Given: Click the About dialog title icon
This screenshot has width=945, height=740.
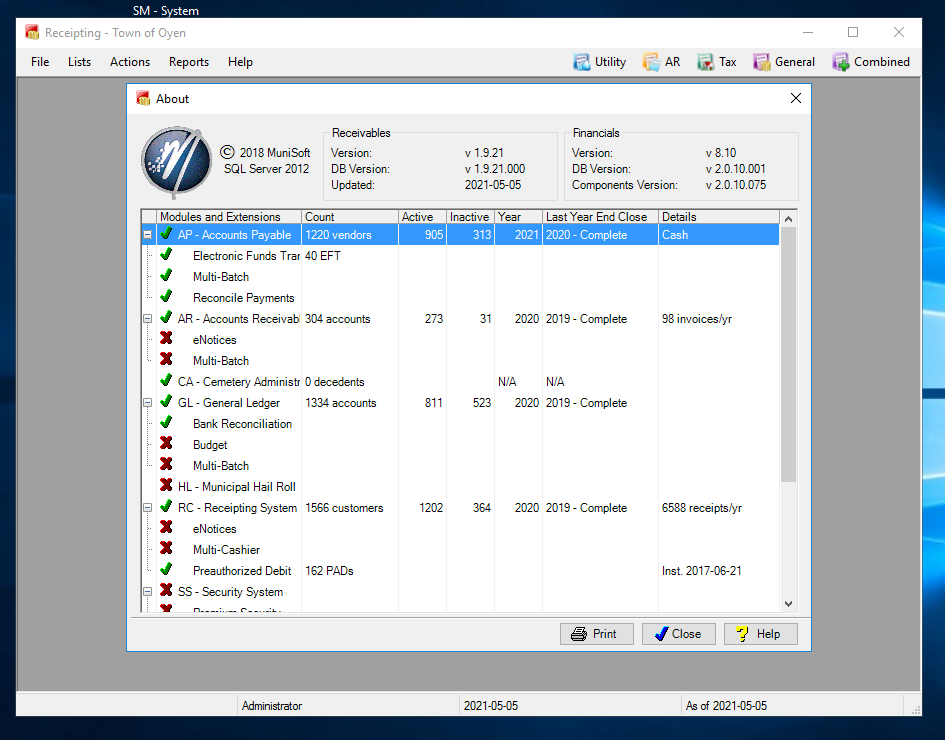Looking at the screenshot, I should (x=143, y=98).
